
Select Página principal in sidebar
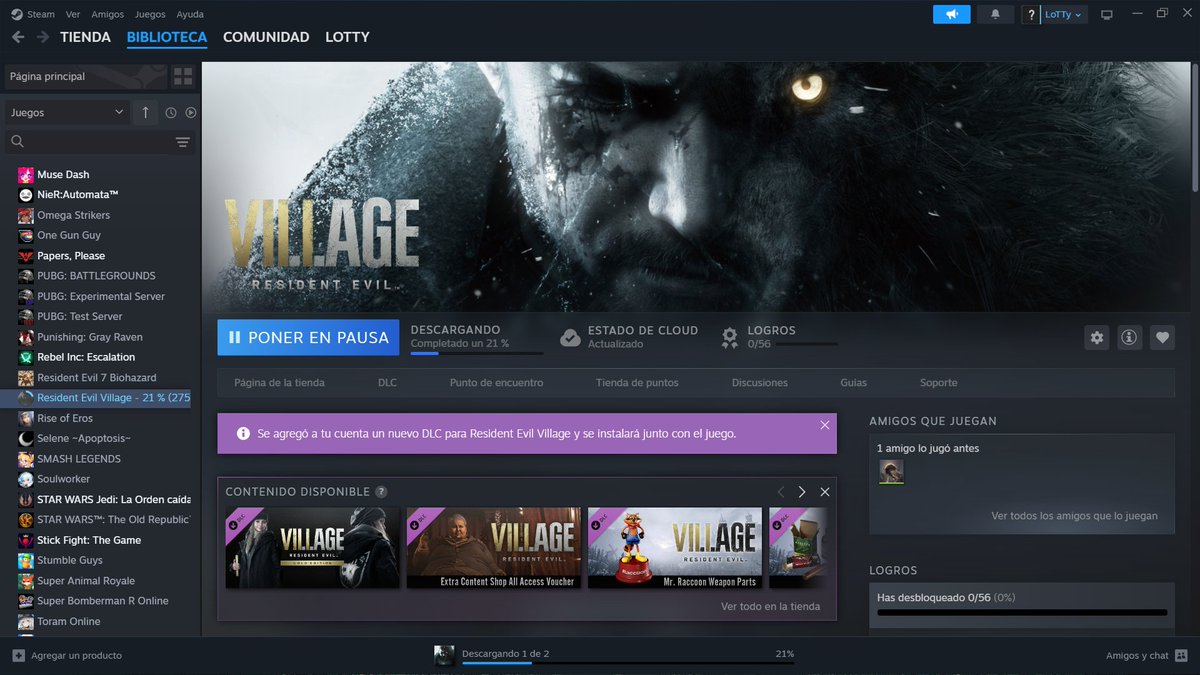click(85, 76)
